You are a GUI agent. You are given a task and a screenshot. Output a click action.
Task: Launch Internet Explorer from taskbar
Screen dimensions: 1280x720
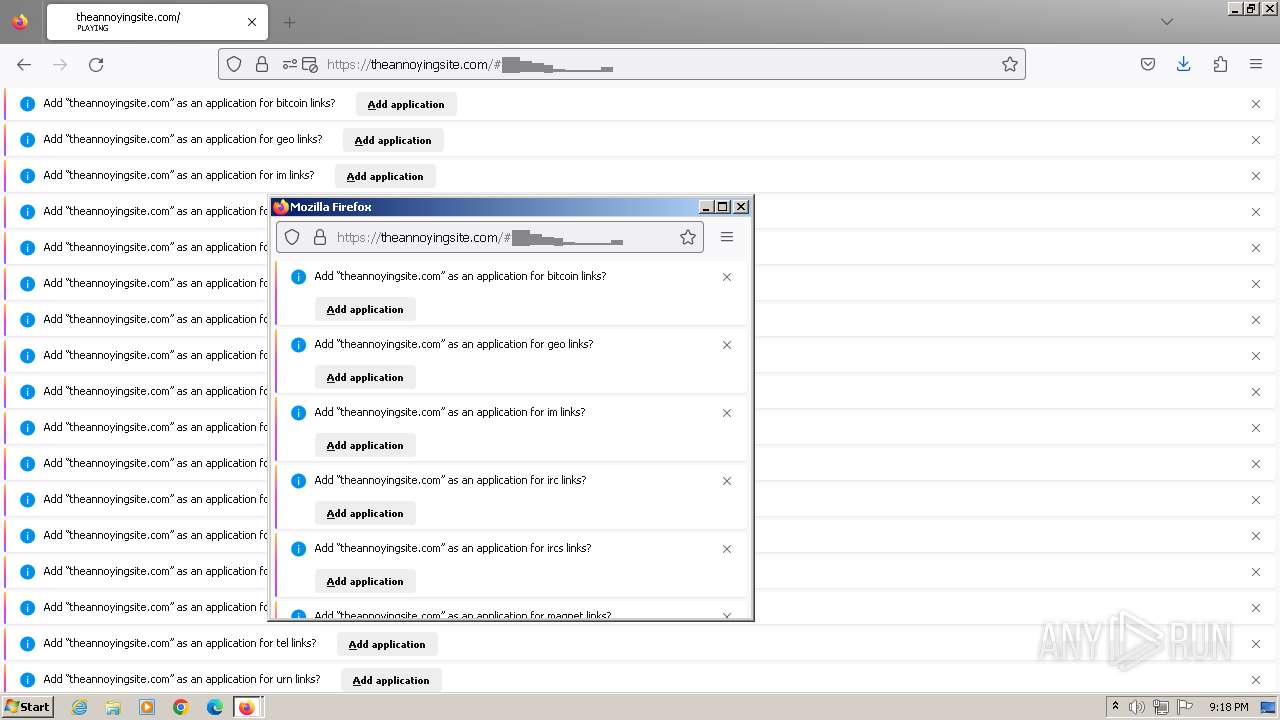(x=80, y=707)
